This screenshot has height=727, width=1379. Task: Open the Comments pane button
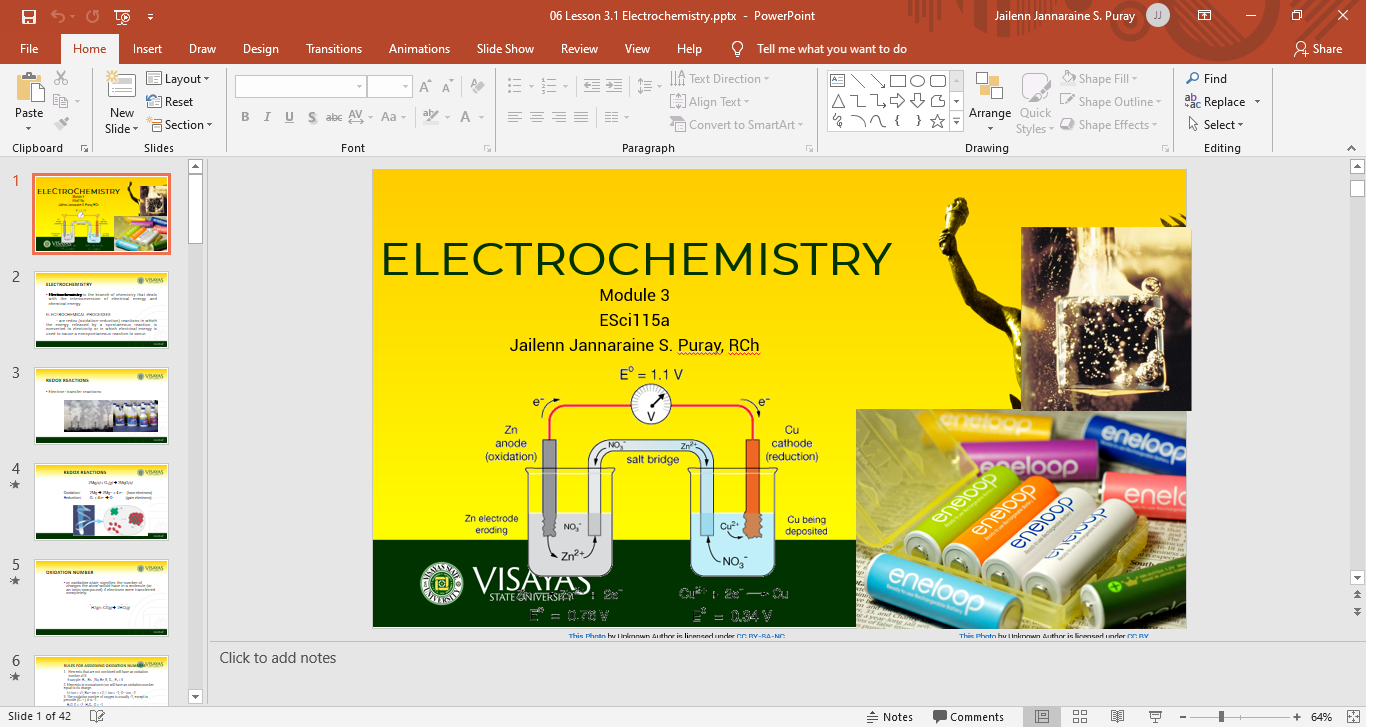tap(967, 716)
